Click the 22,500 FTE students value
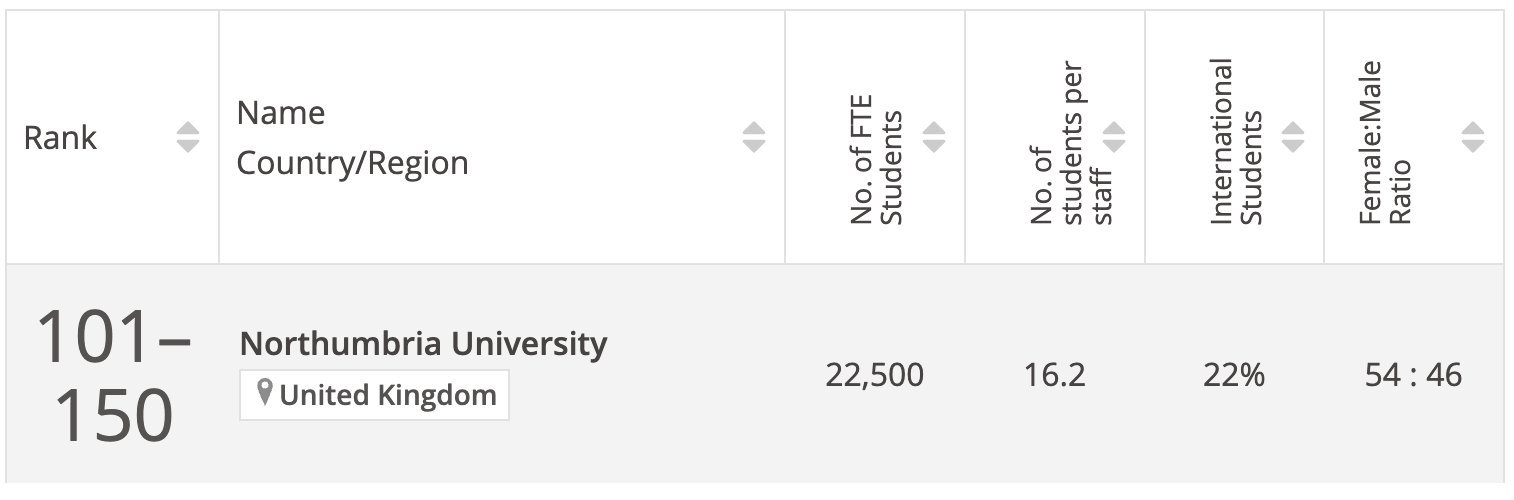Image resolution: width=1514 pixels, height=500 pixels. pos(875,376)
